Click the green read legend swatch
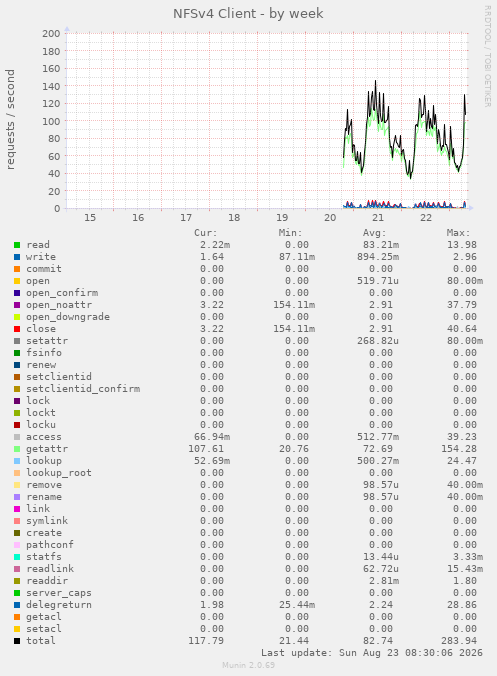 [17, 245]
